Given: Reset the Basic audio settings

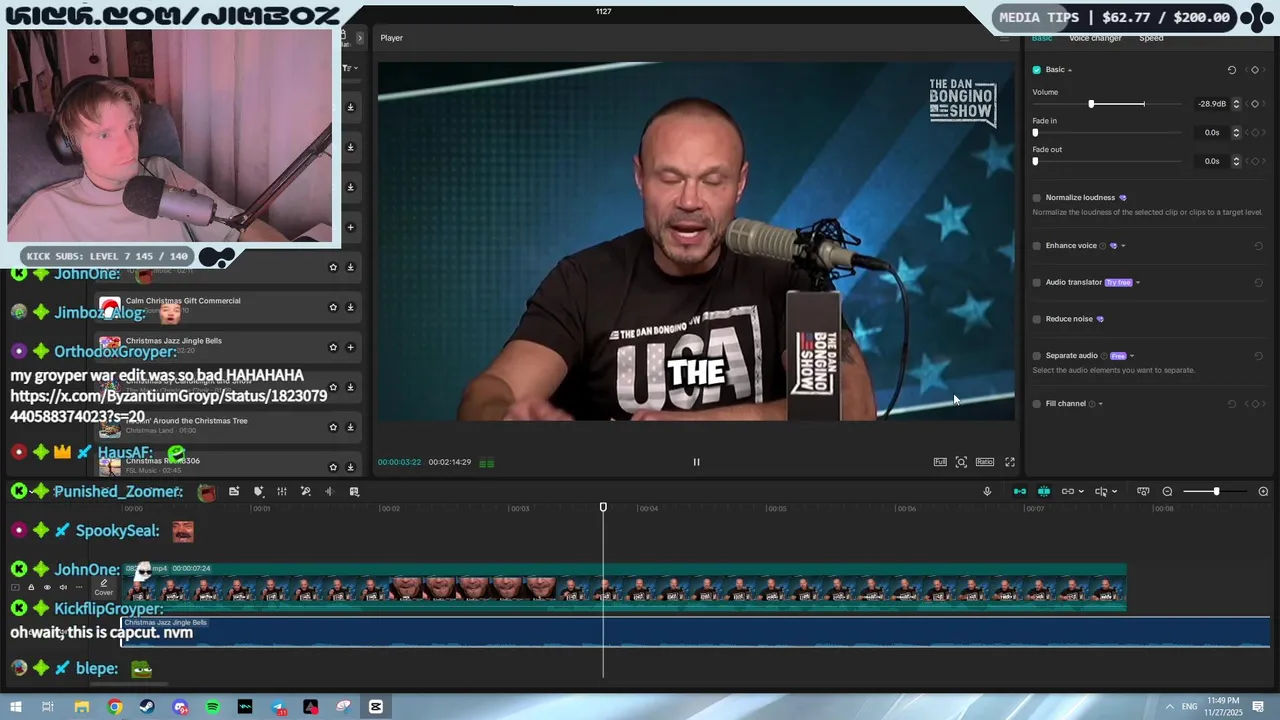Looking at the screenshot, I should (1232, 70).
